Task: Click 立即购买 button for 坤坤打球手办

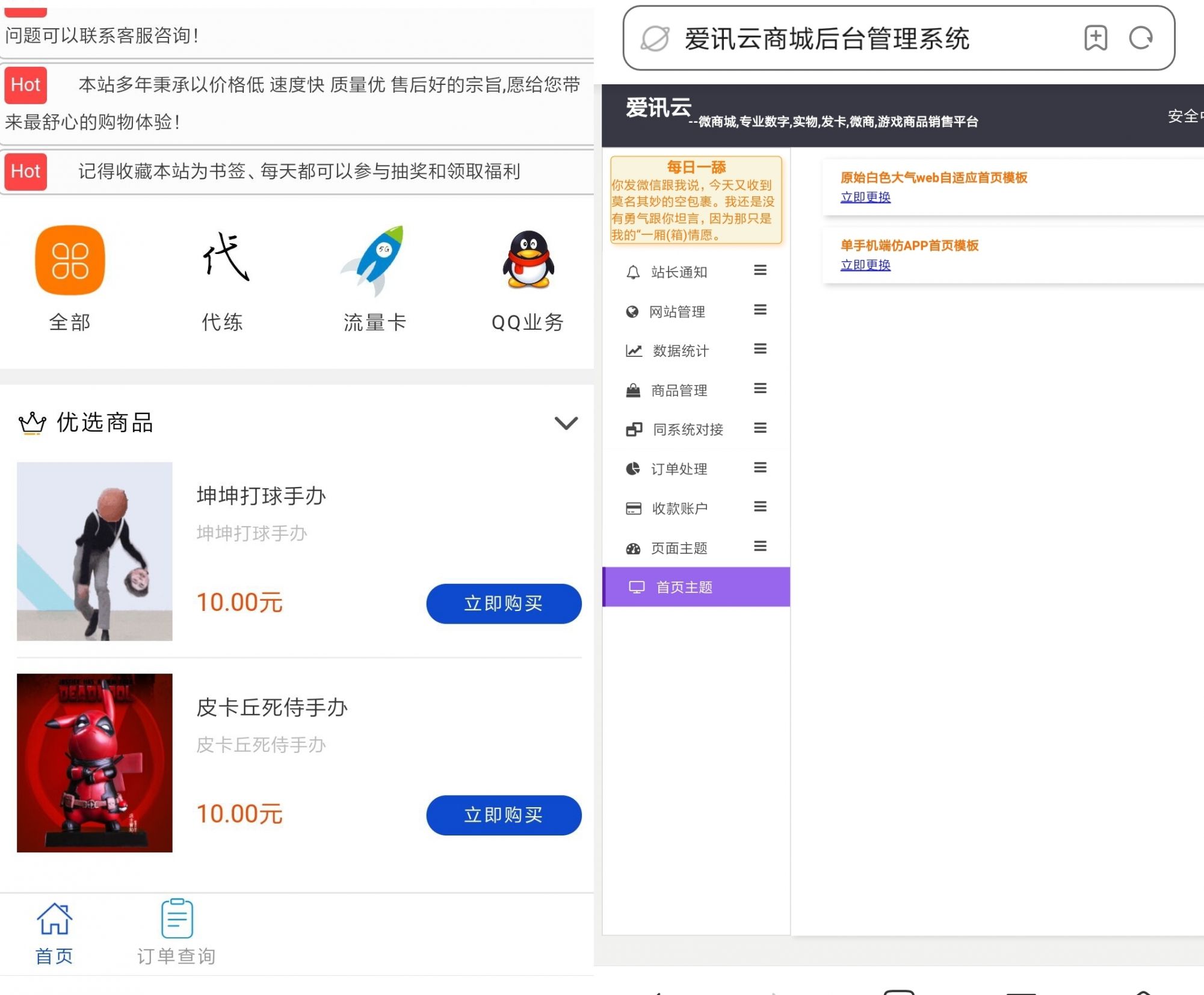Action: pos(504,601)
